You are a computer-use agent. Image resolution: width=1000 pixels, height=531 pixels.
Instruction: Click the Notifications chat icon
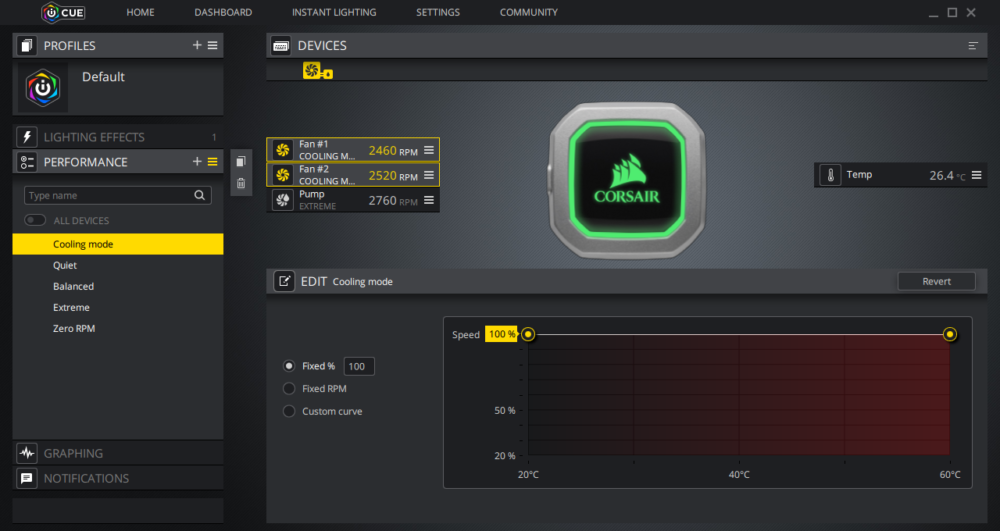pyautogui.click(x=26, y=478)
